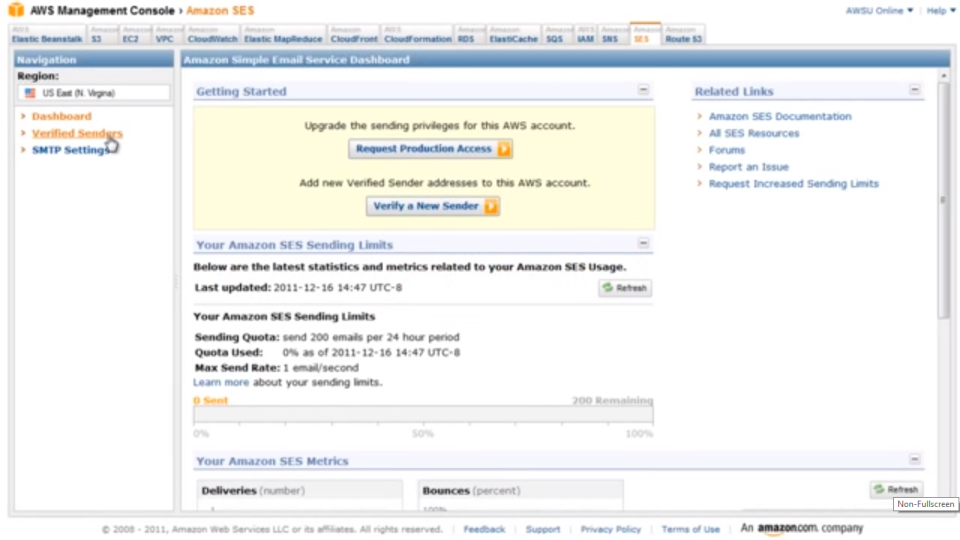
Task: Open the Terms of Use link
Action: (x=691, y=529)
